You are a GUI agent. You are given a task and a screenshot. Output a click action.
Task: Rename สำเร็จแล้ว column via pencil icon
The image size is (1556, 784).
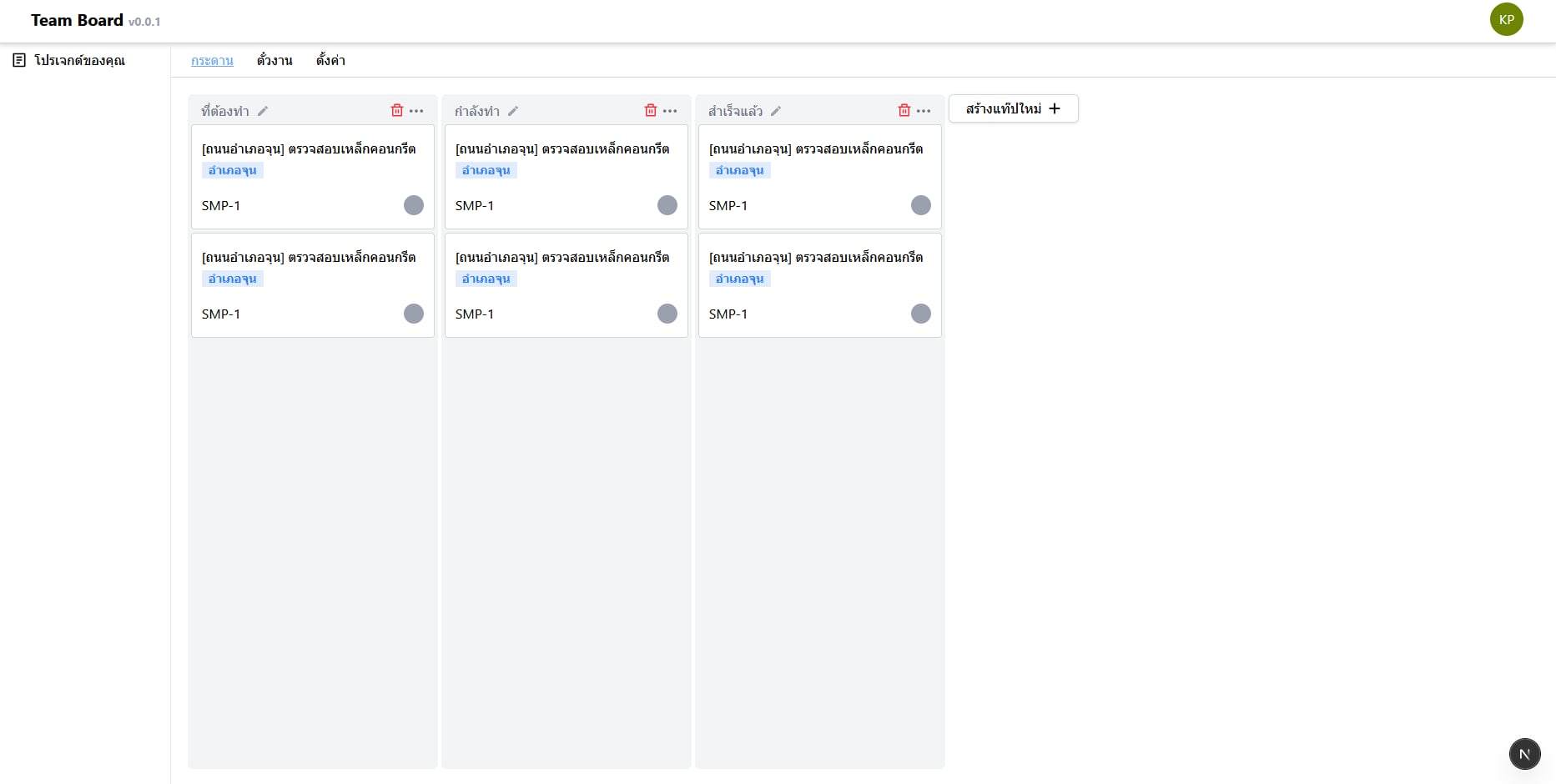(776, 111)
